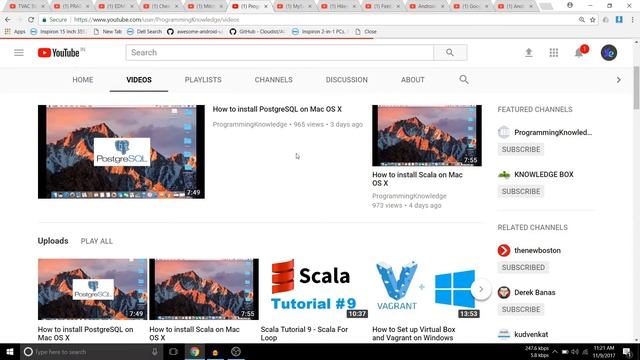Screen dimensions: 640x360
Task: Play the Scala on Mac thumbnail beside the featured video
Action: [x=427, y=136]
